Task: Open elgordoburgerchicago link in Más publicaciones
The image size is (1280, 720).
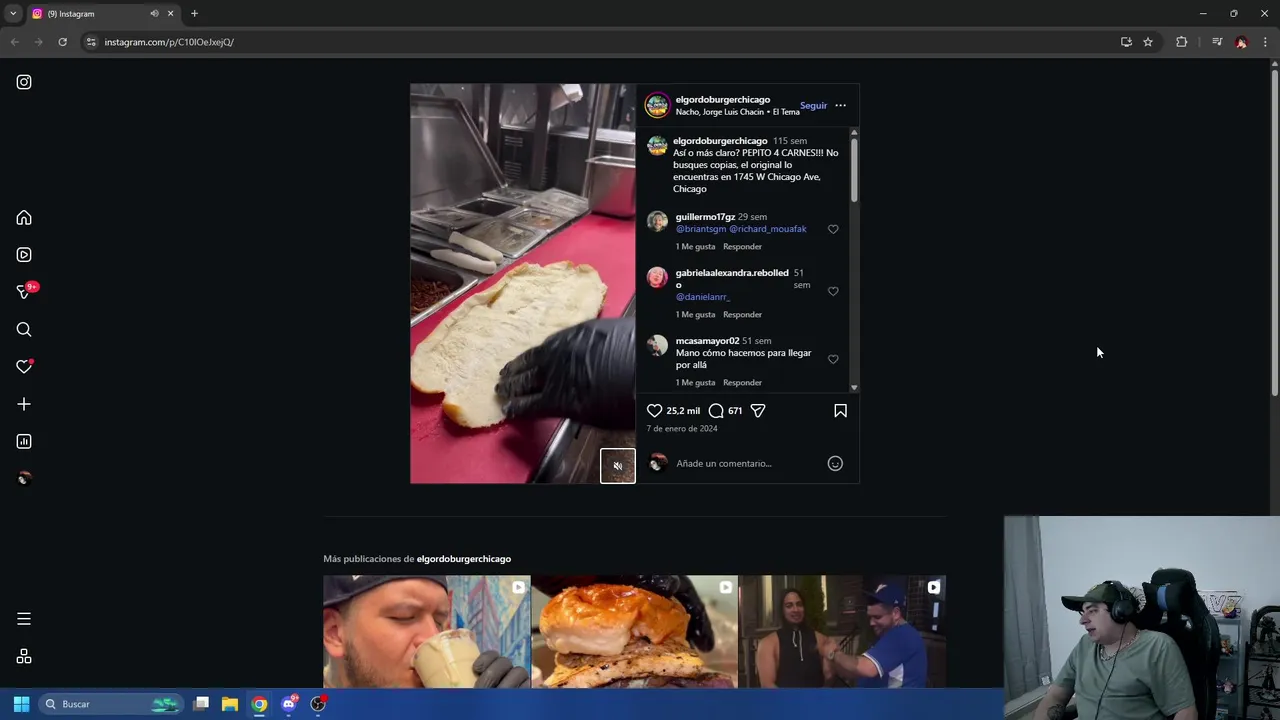Action: tap(463, 559)
